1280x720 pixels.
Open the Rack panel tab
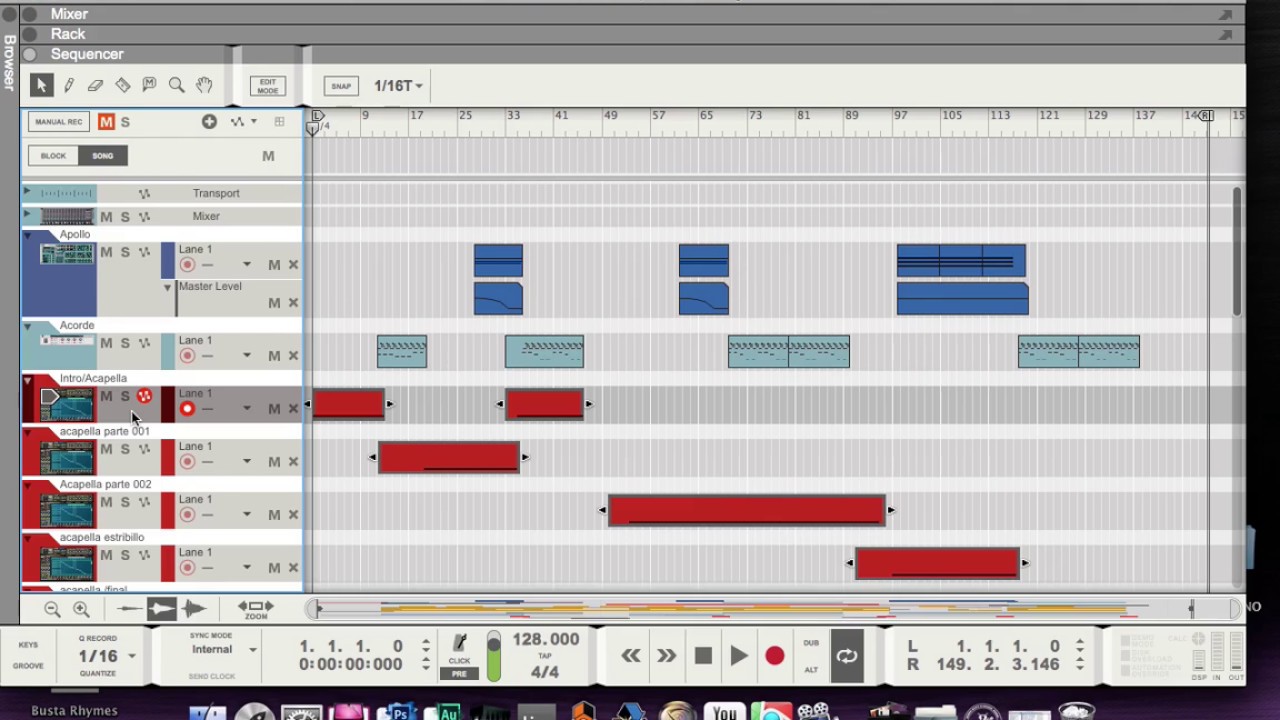click(x=68, y=34)
